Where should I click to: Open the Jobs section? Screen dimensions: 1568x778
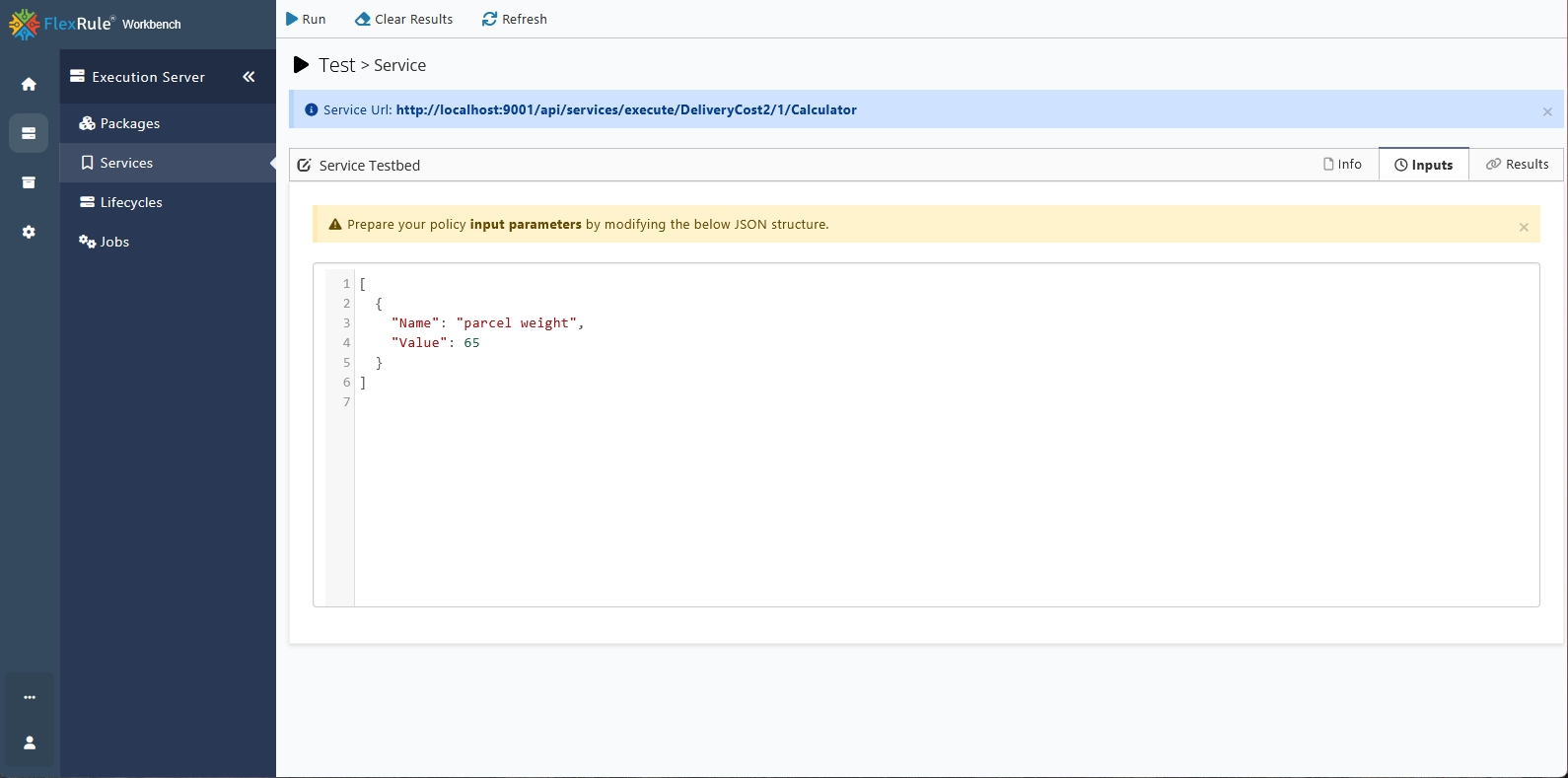tap(168, 242)
